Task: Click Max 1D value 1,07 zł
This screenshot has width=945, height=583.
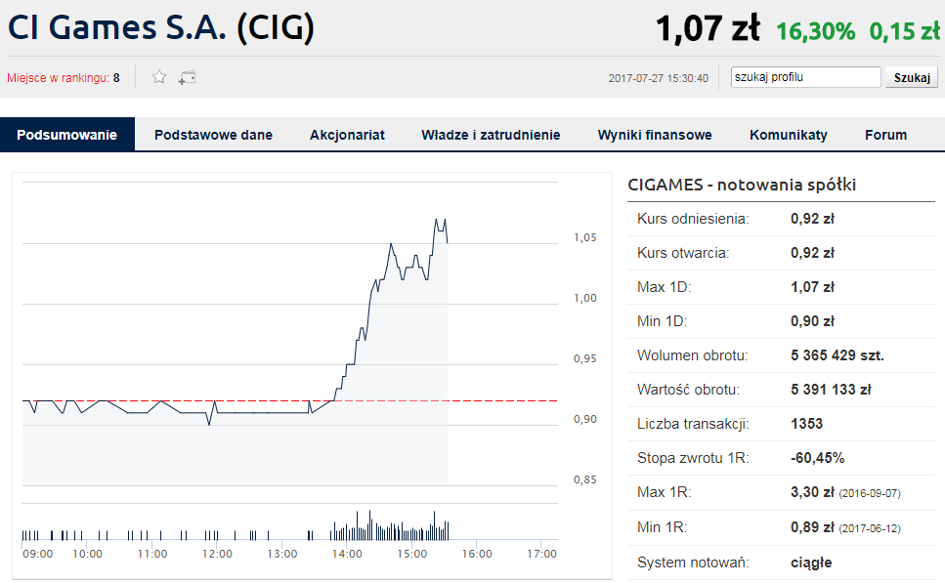Action: point(812,287)
